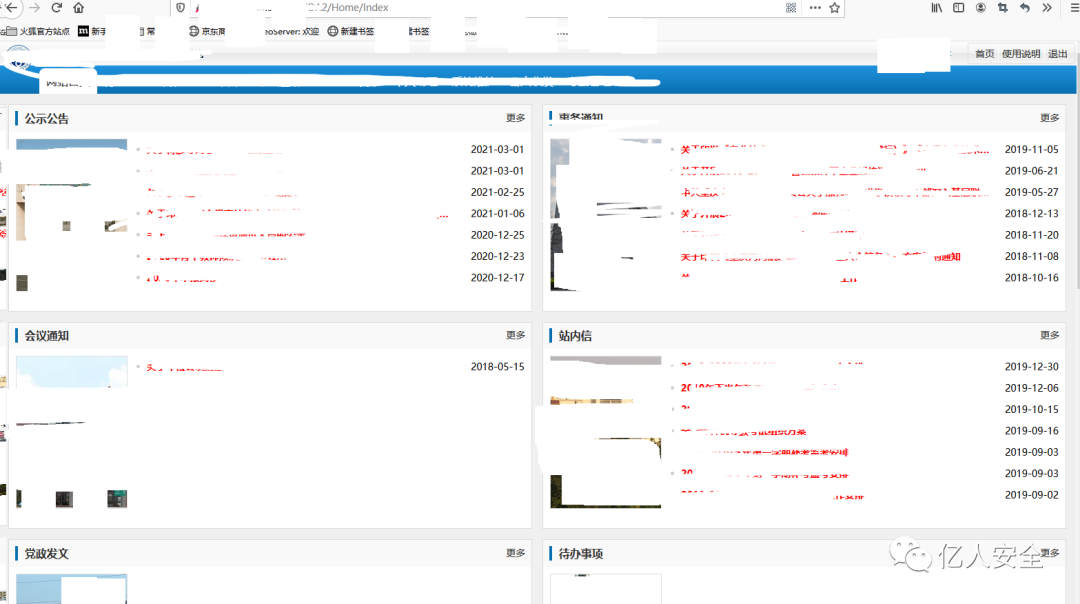Screen dimensions: 1080x604
Task: Click the 站内信 panel thumbnail image
Action: click(x=605, y=432)
